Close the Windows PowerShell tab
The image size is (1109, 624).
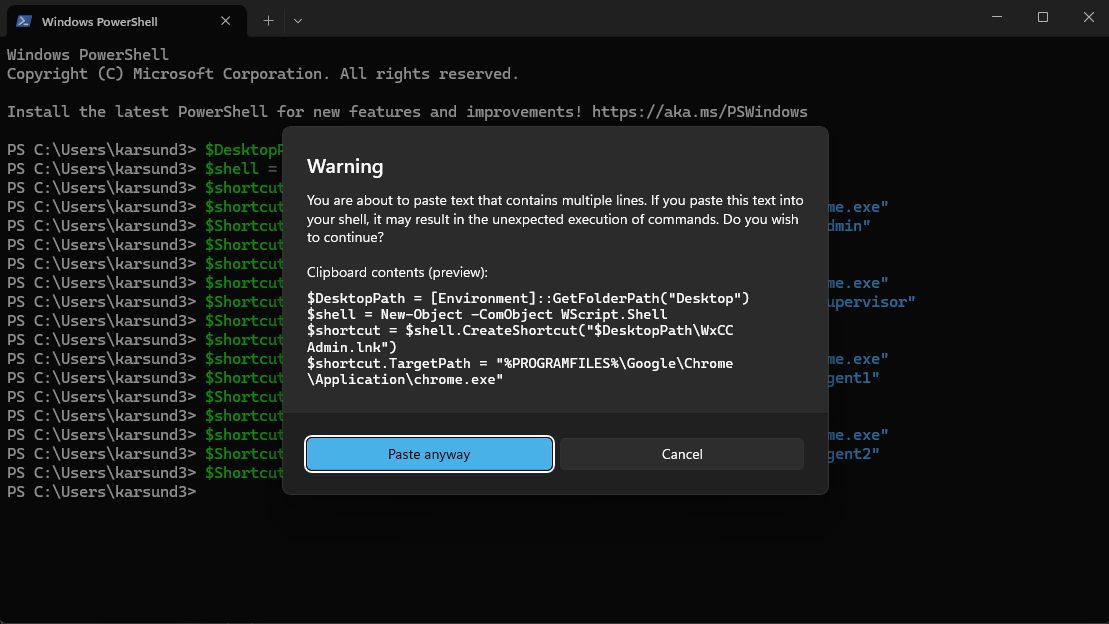coord(226,21)
